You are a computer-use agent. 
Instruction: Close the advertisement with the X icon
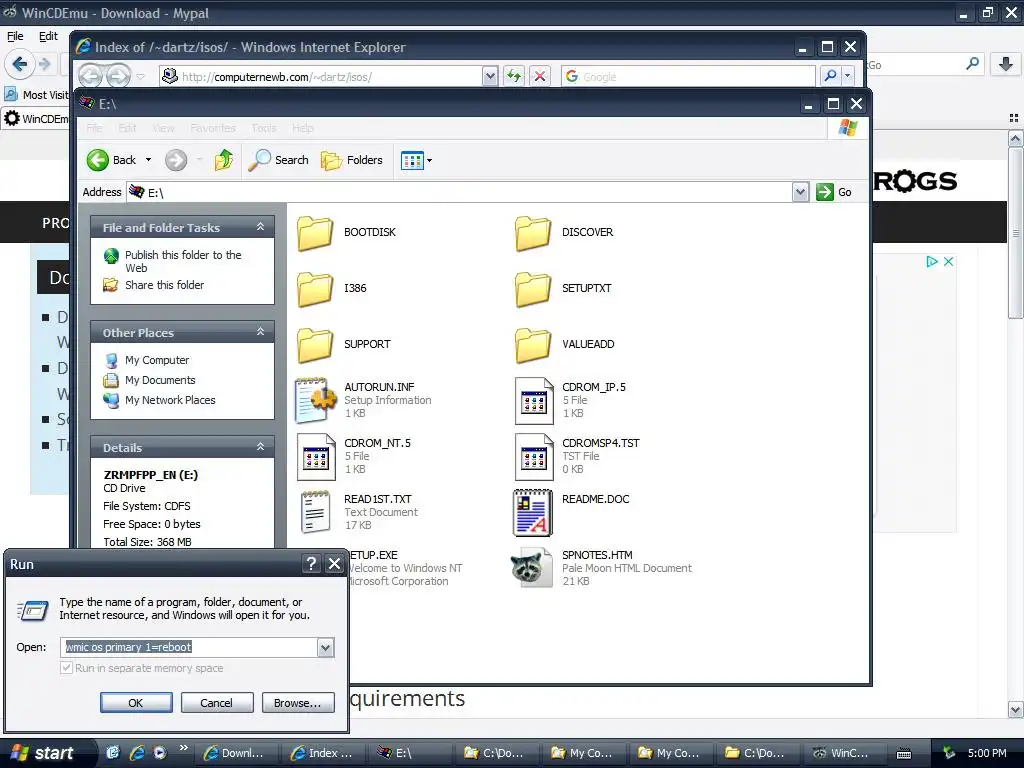(948, 261)
